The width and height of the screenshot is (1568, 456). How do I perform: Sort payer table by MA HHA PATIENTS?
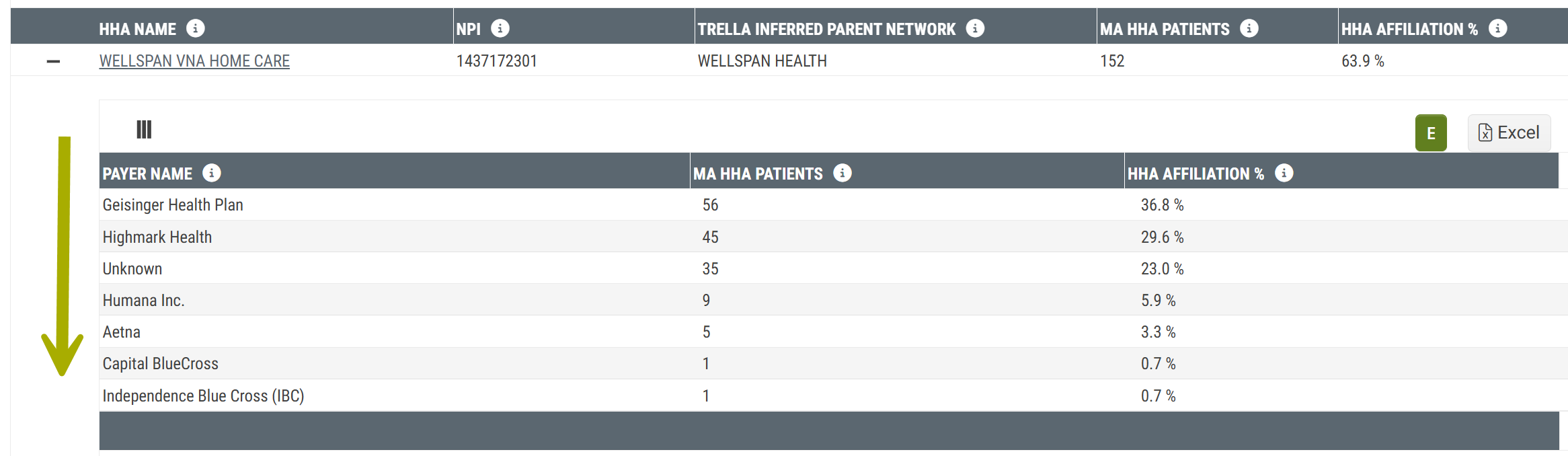pos(758,174)
